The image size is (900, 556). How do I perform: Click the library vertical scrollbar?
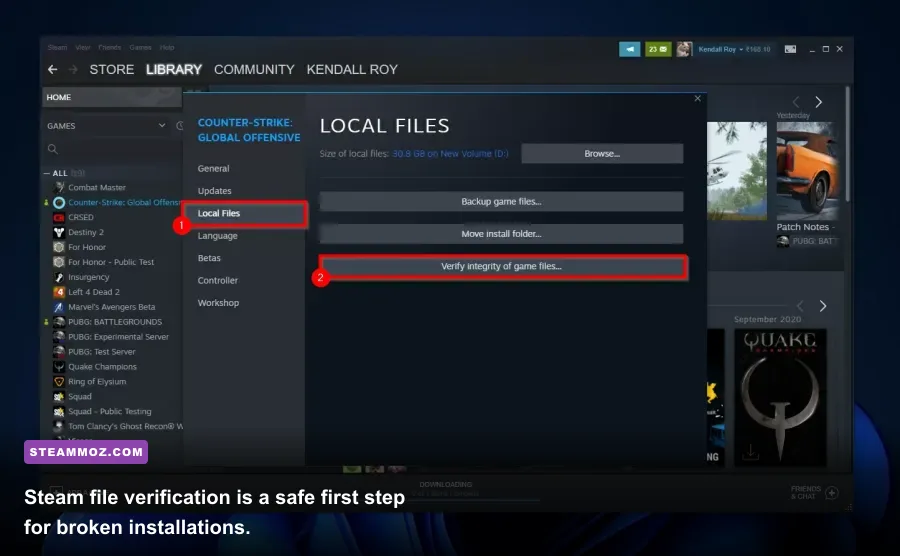(x=848, y=143)
